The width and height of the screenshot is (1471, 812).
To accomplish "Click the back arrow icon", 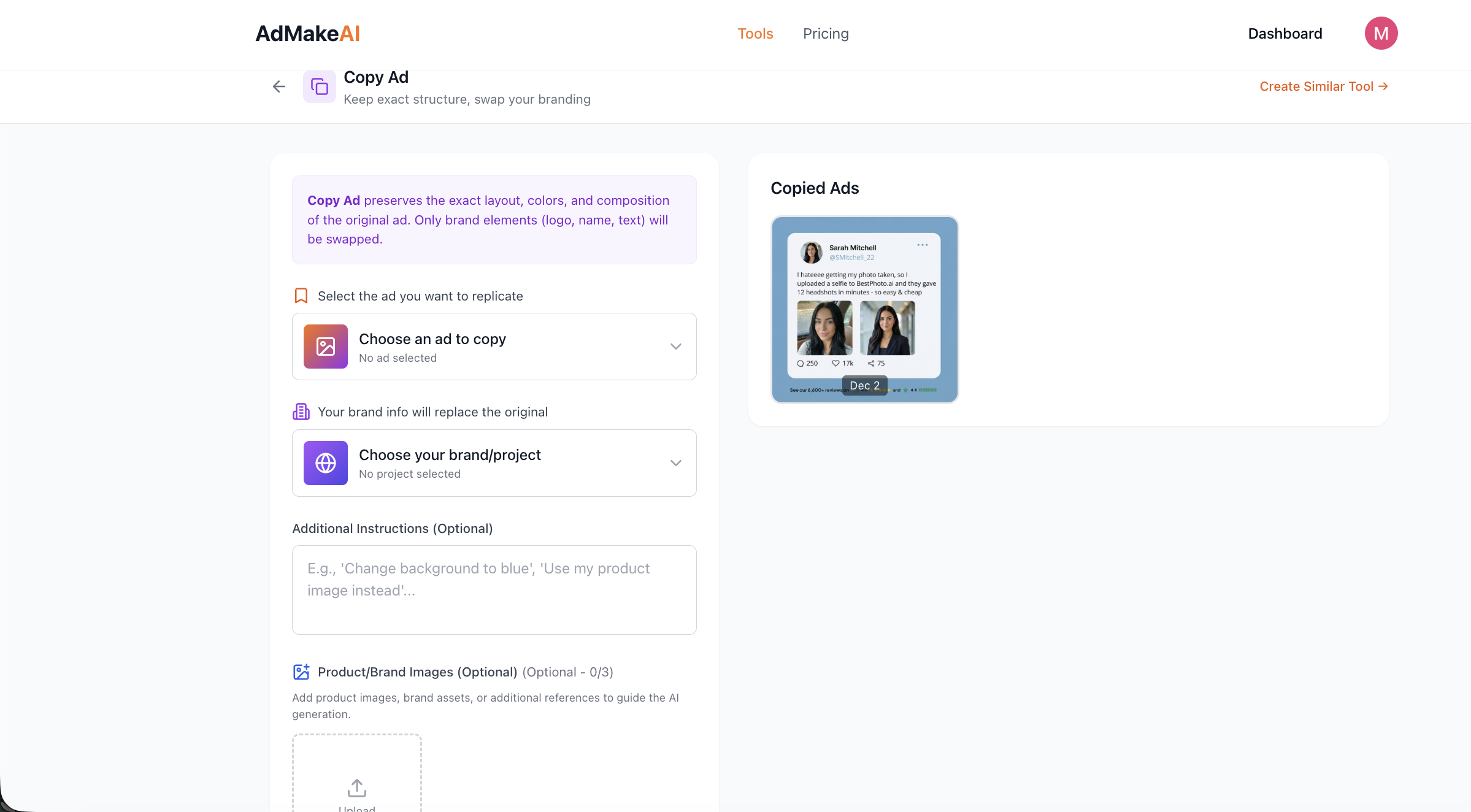I will (x=279, y=86).
